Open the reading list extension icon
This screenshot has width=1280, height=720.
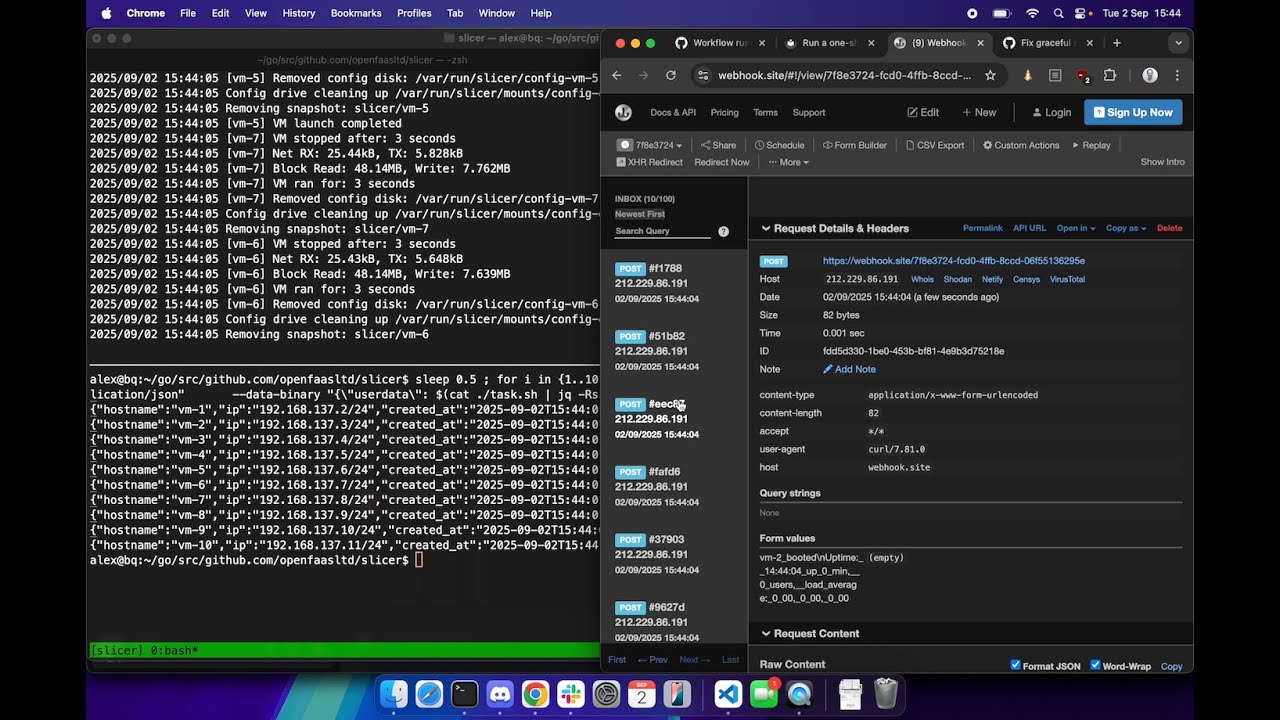1055,75
